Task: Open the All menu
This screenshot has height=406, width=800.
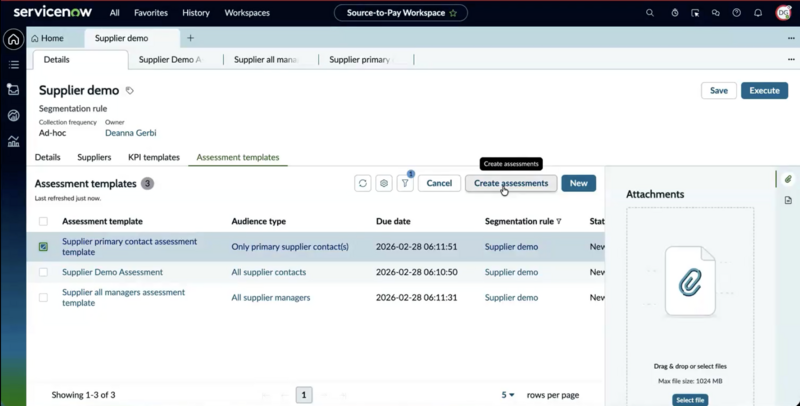Action: click(x=114, y=13)
